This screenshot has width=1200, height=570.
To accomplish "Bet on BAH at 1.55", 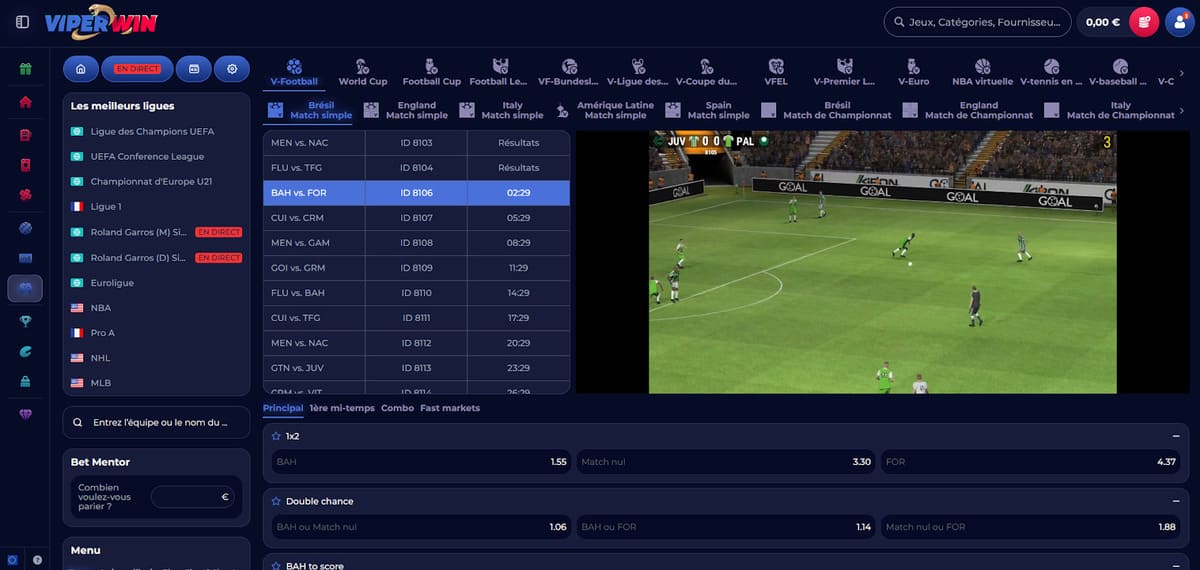I will [421, 462].
